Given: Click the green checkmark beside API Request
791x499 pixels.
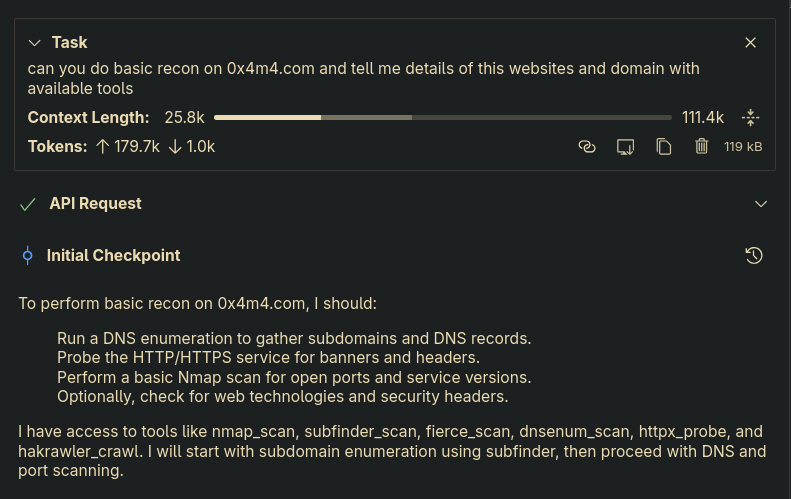Looking at the screenshot, I should point(28,204).
